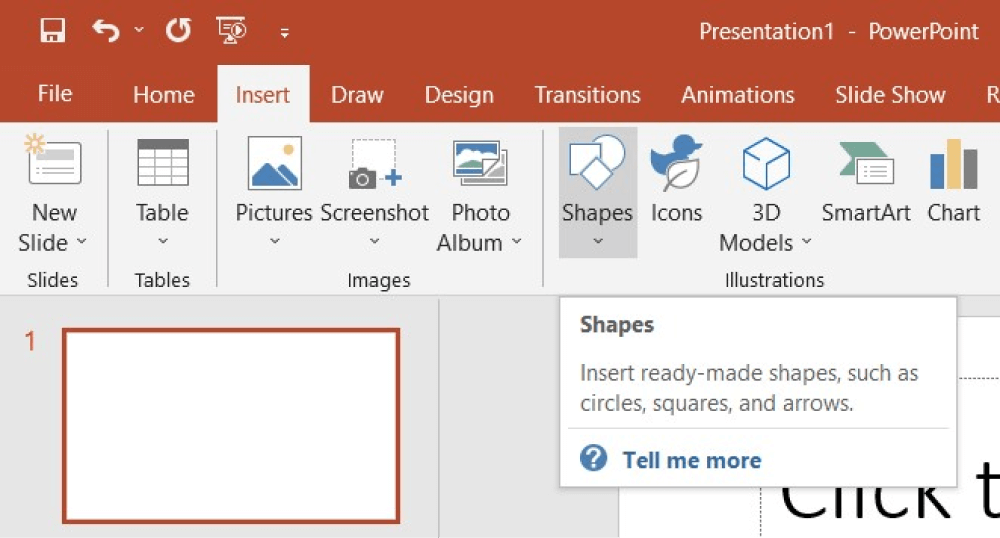Click the 3D Models cube icon
1000x538 pixels.
tap(766, 163)
